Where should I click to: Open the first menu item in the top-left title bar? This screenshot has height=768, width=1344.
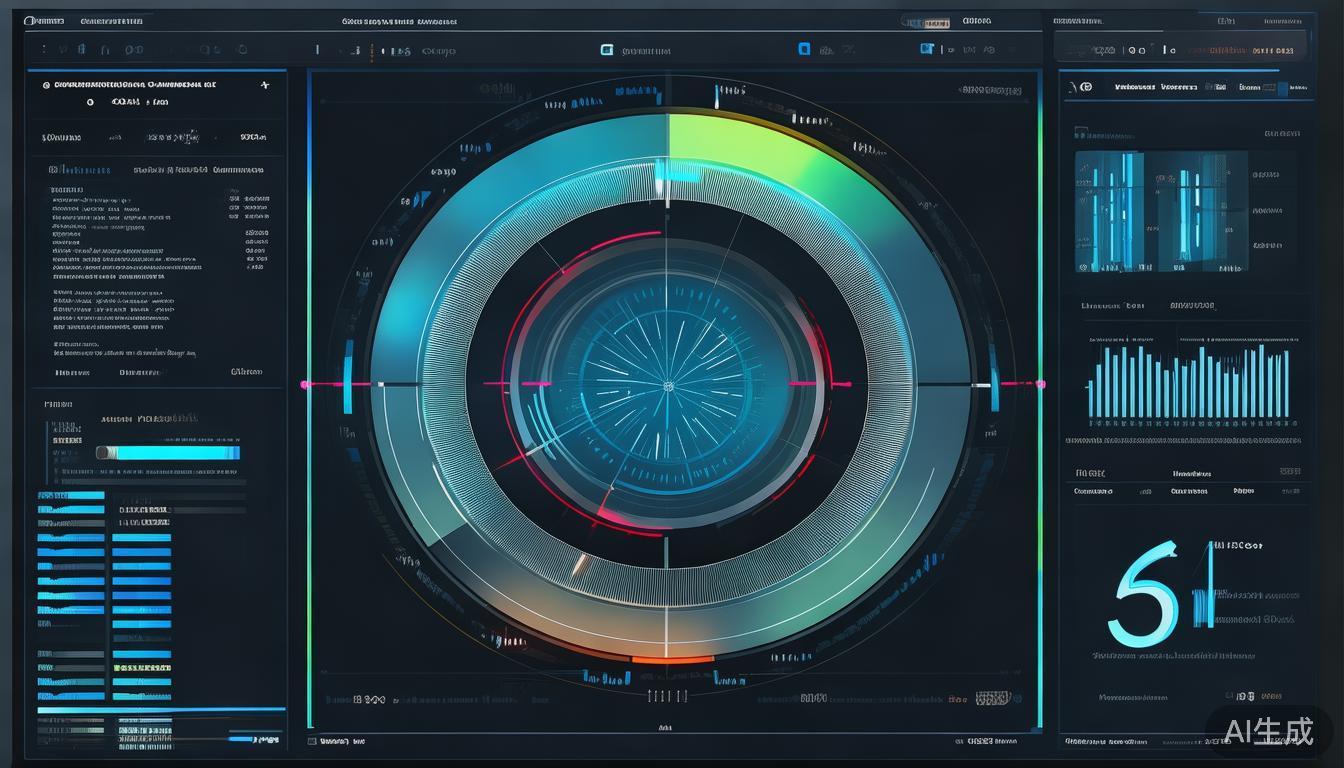click(44, 21)
